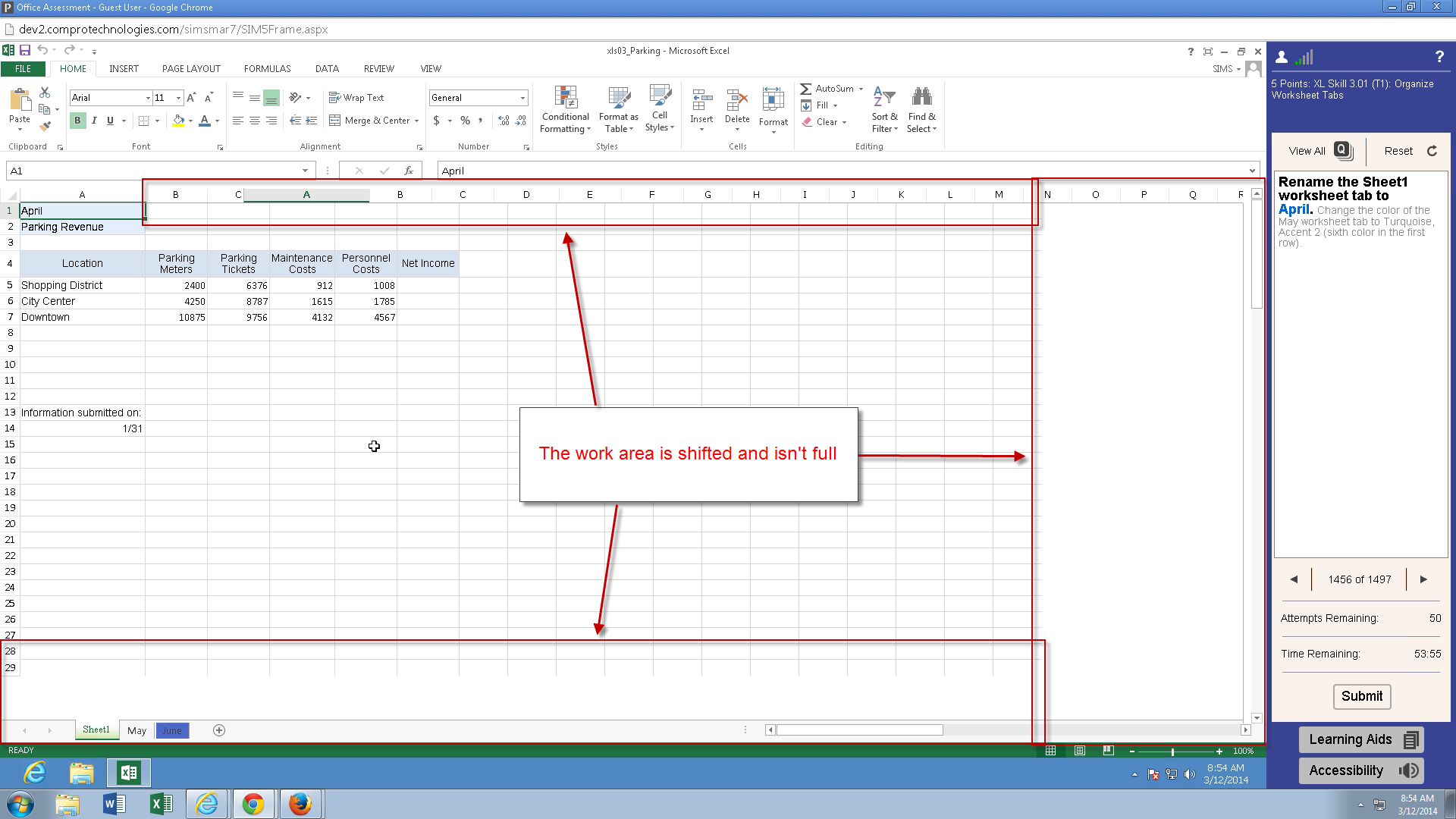Open Find & Select binoculars icon
Viewport: 1456px width, 819px height.
pyautogui.click(x=921, y=97)
